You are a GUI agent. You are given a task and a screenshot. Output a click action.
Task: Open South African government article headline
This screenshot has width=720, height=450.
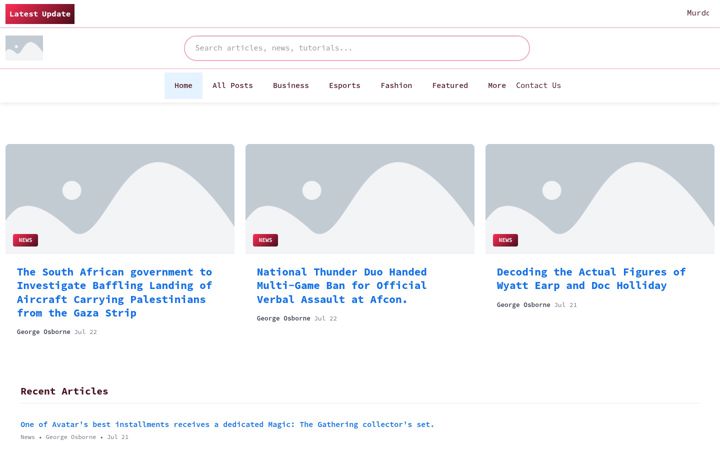click(x=115, y=292)
